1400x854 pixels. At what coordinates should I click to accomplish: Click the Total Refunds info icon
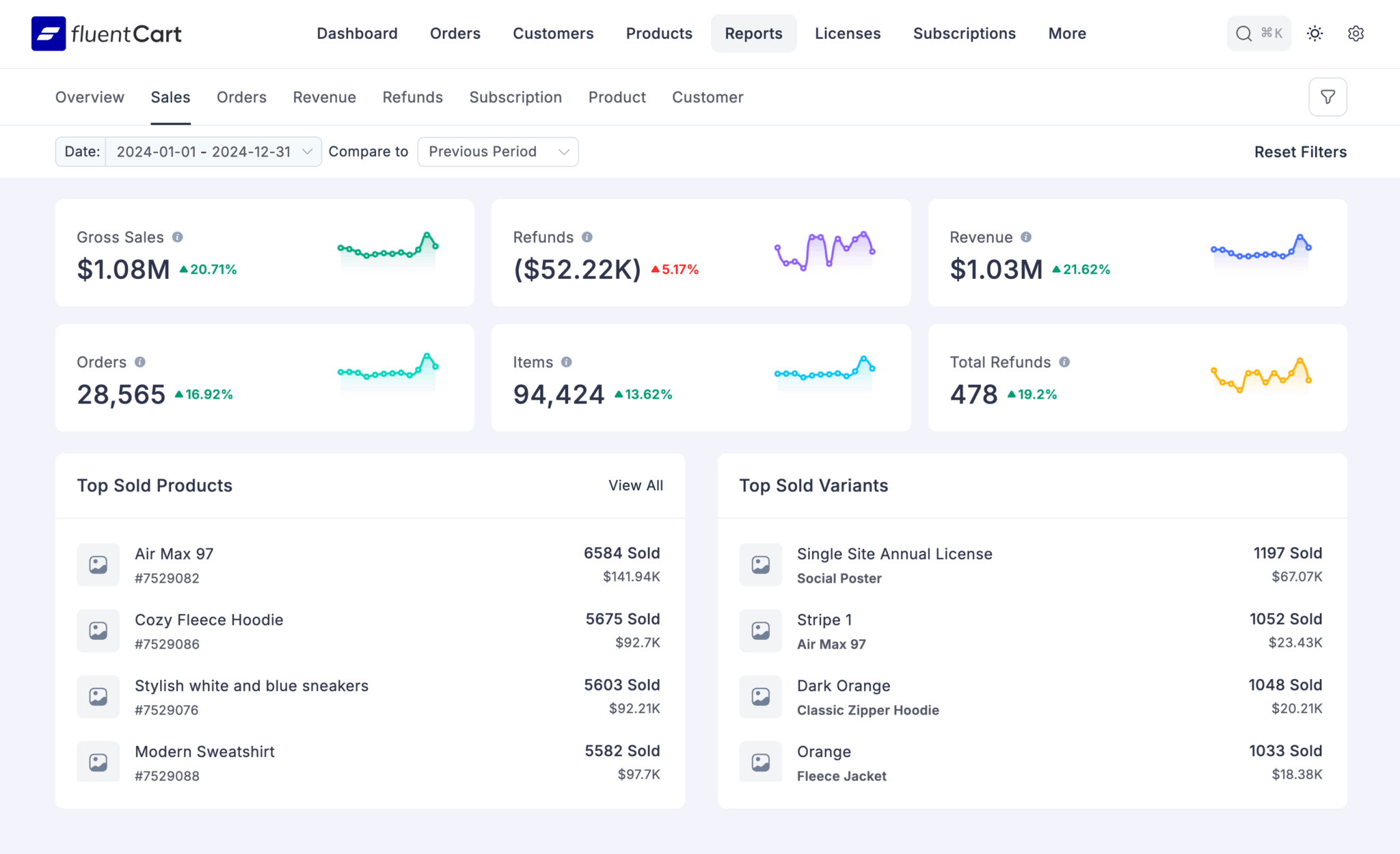pos(1064,362)
